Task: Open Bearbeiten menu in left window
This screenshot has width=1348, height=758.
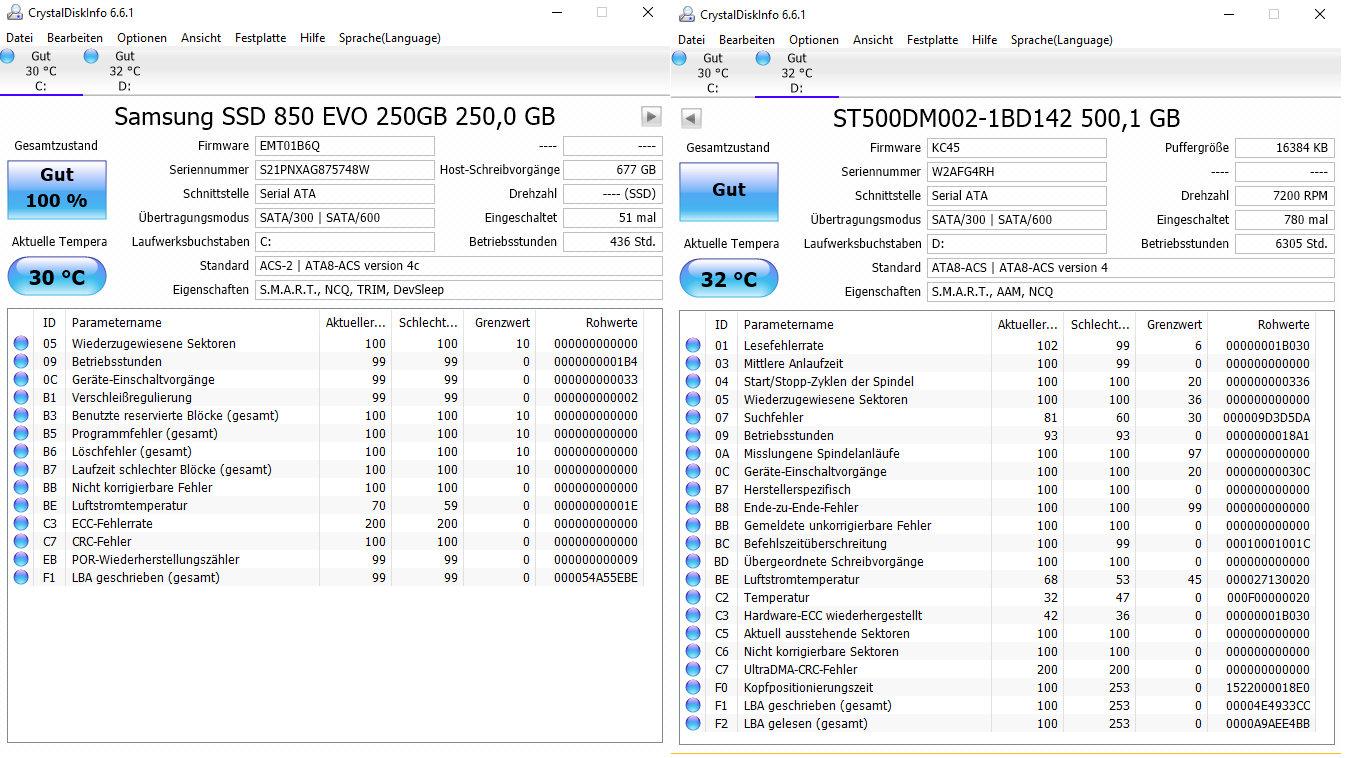Action: (75, 38)
